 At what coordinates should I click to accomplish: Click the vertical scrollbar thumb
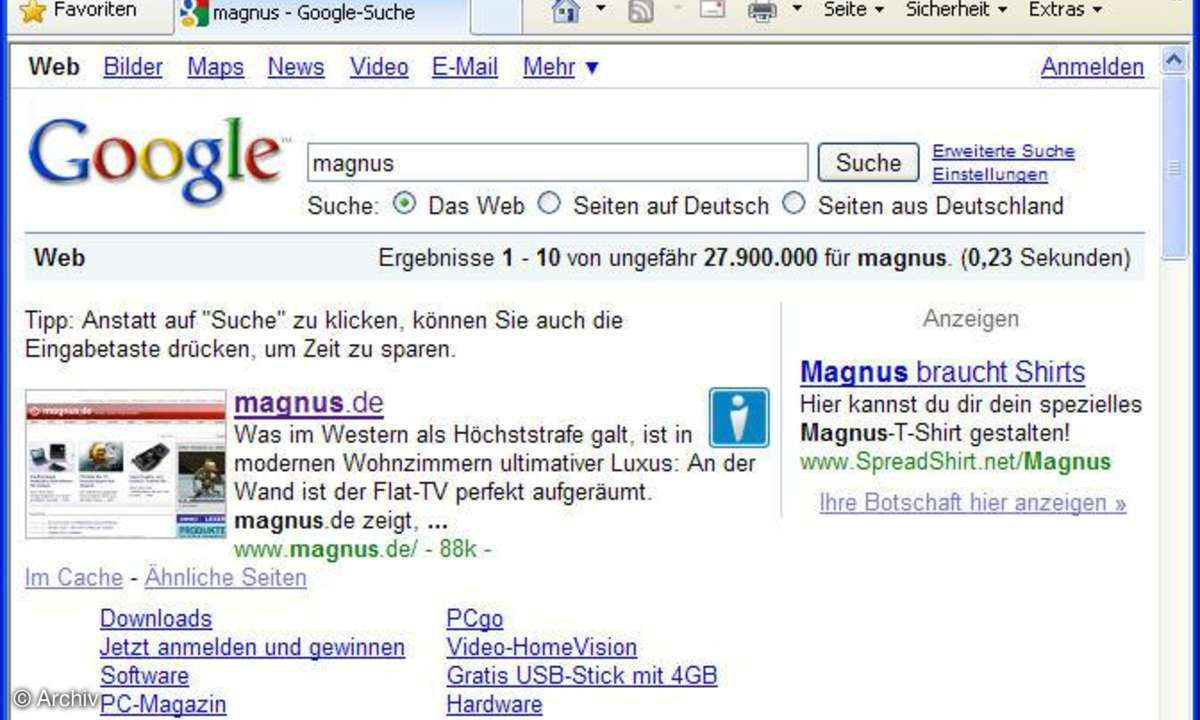click(1175, 170)
